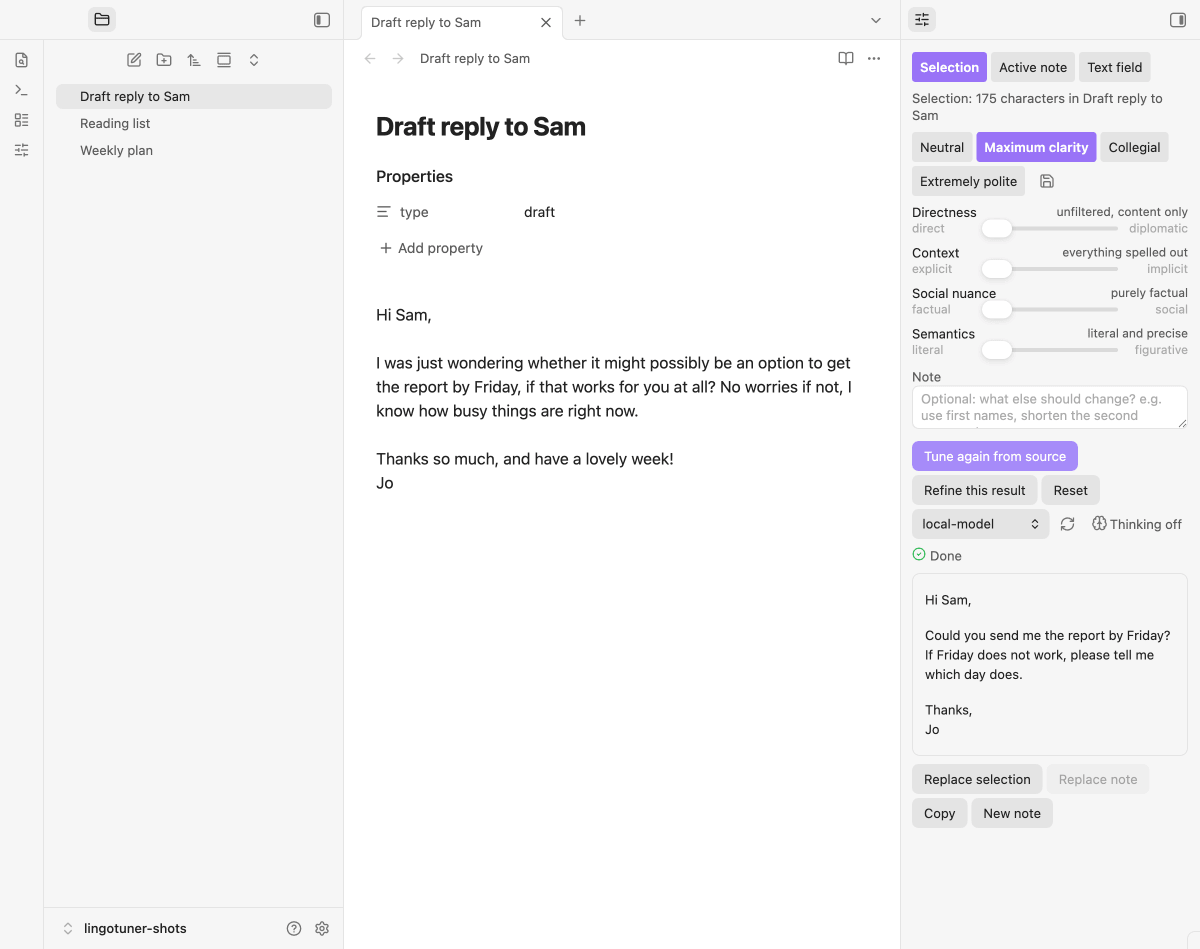Select the Text field source tab
Image resolution: width=1200 pixels, height=949 pixels.
[x=1115, y=67]
